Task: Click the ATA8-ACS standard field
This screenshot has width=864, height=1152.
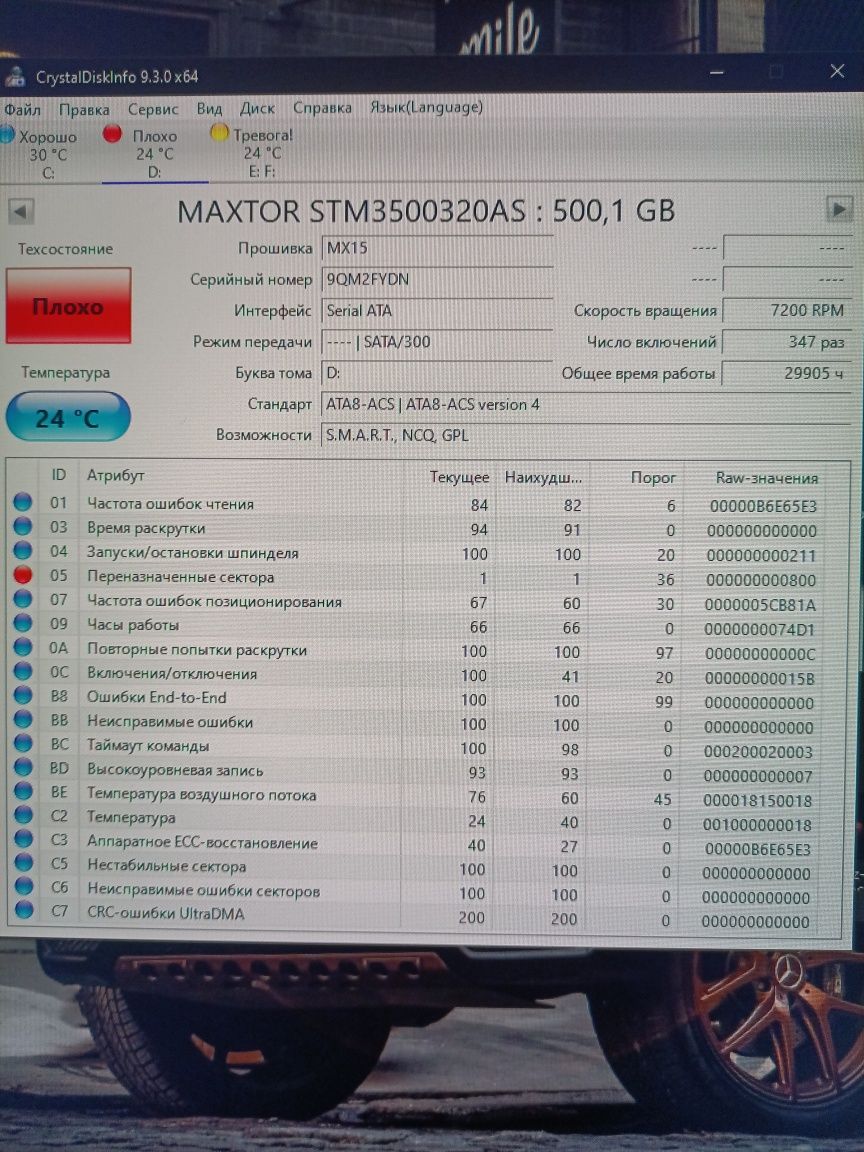Action: coord(586,404)
